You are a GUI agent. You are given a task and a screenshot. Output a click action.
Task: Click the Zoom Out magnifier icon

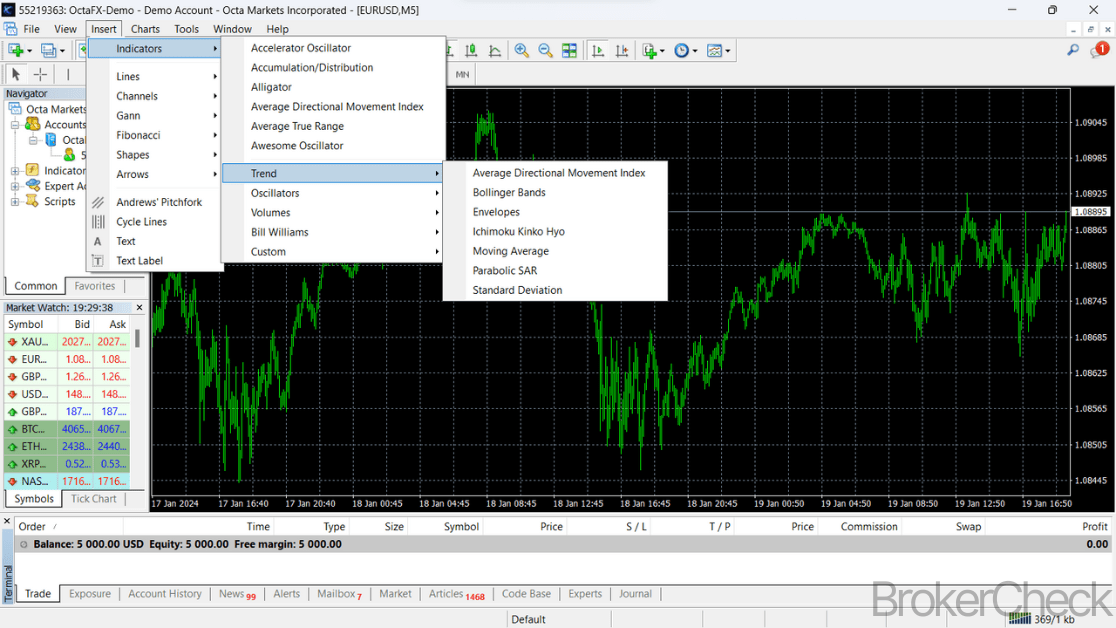[545, 51]
